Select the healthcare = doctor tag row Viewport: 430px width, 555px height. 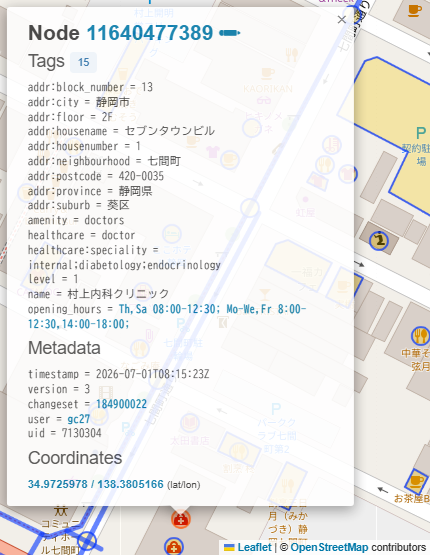click(81, 235)
